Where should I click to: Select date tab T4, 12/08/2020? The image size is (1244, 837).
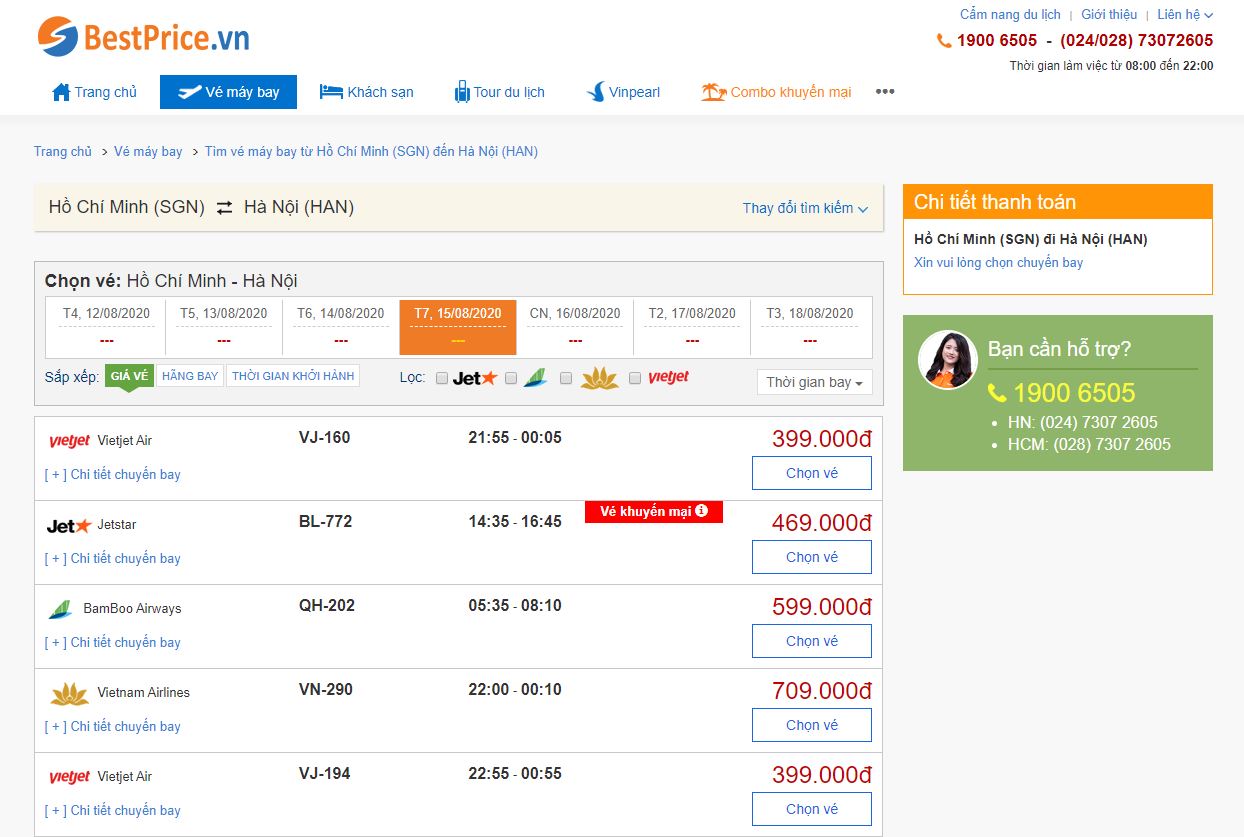pos(106,327)
